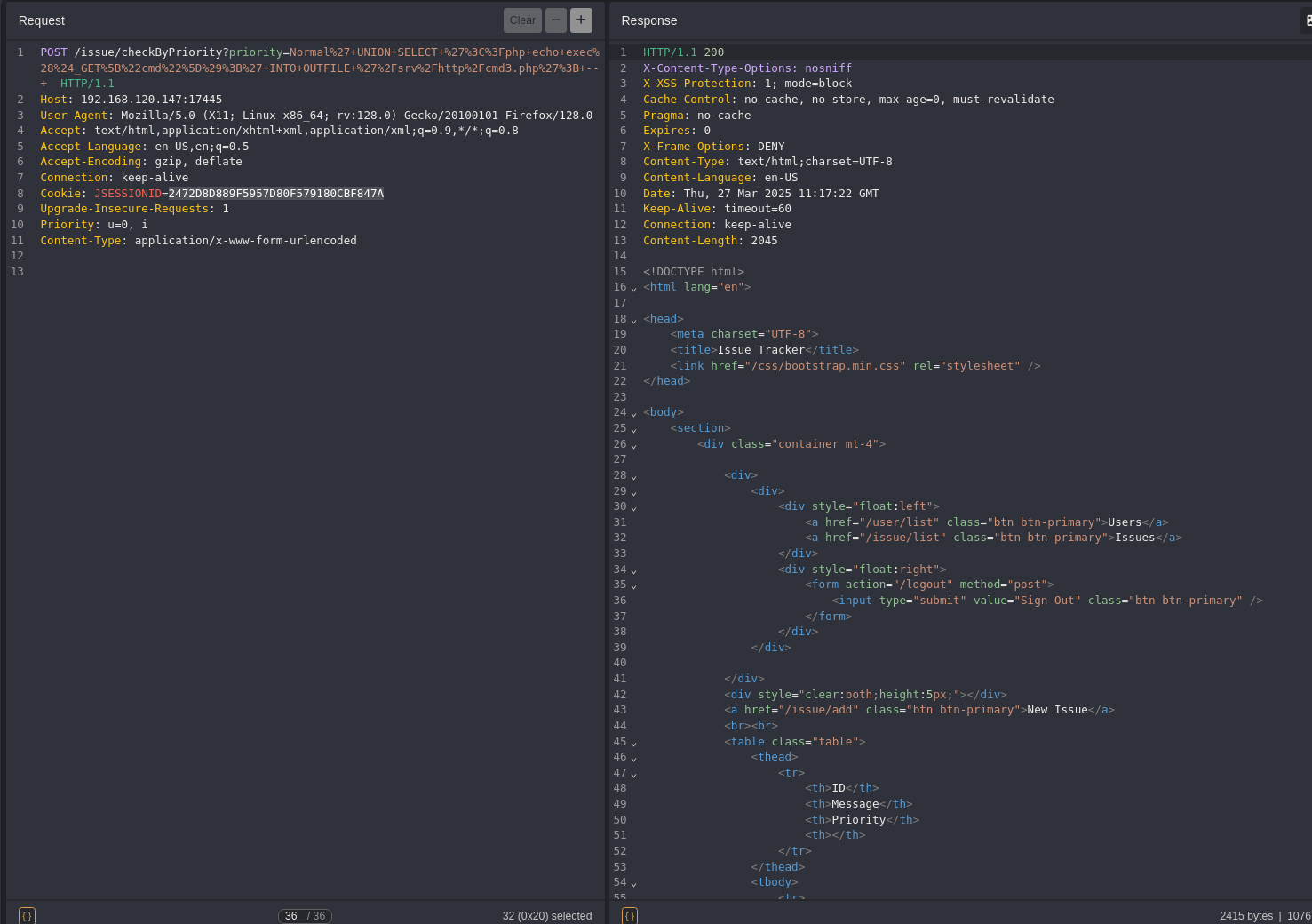This screenshot has height=924, width=1312.
Task: Click the bootstrap.min.css link line
Action: coord(855,366)
